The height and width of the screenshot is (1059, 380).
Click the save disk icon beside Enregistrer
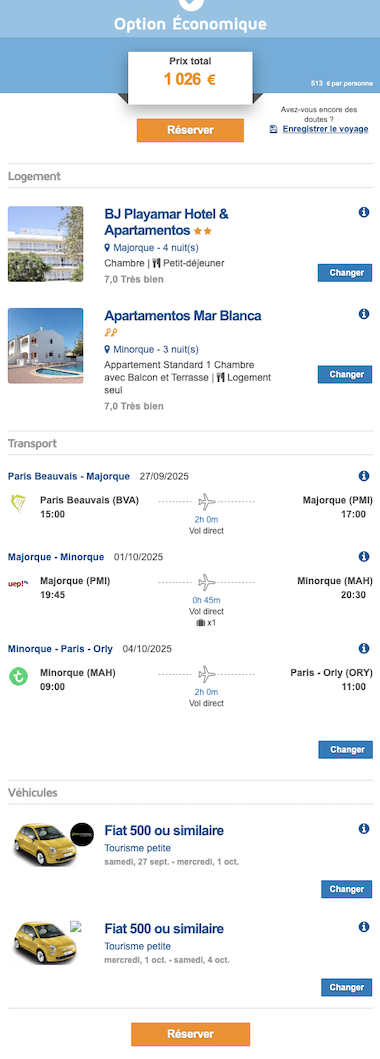[273, 129]
